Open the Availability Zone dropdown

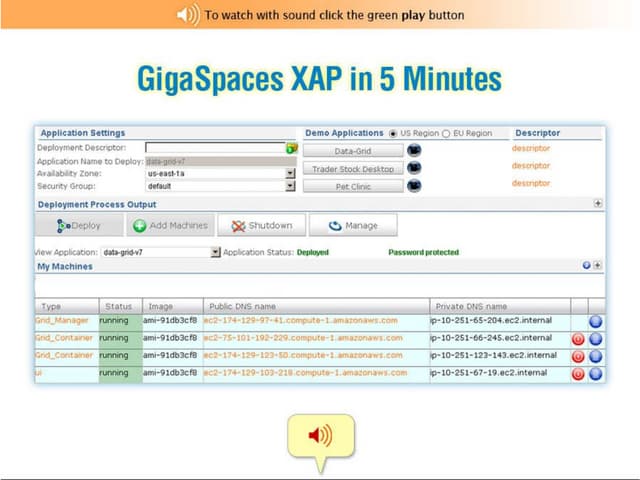coord(291,173)
